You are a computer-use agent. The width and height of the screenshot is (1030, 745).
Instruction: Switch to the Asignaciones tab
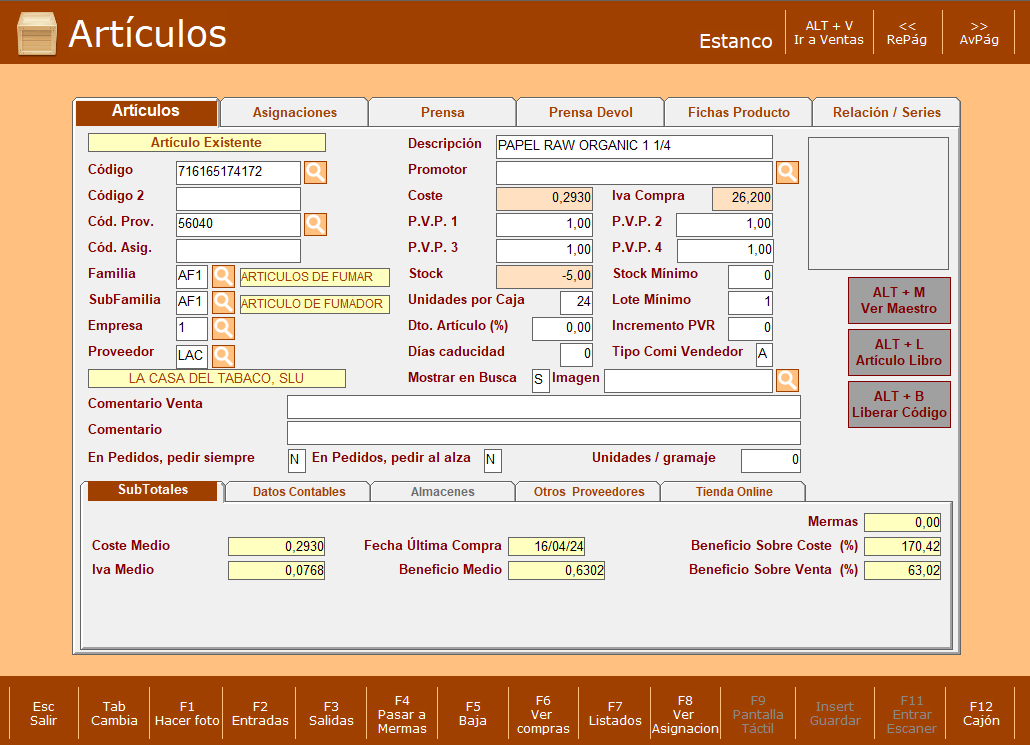pyautogui.click(x=295, y=112)
